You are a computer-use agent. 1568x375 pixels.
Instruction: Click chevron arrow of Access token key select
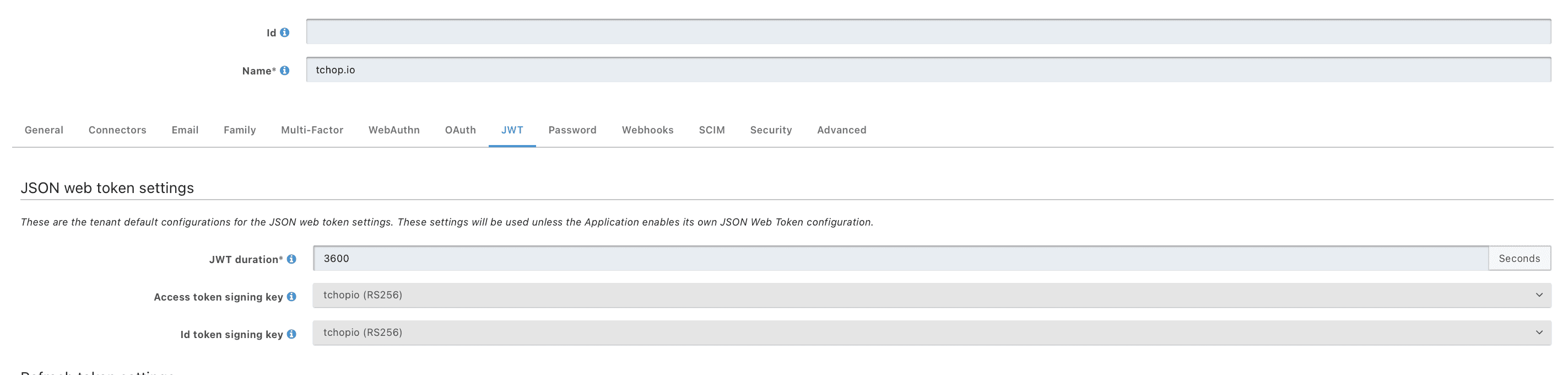tap(1539, 295)
